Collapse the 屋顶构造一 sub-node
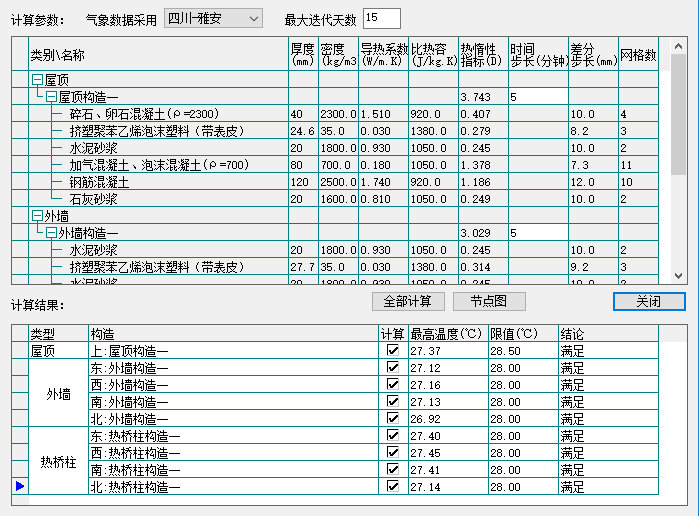This screenshot has width=699, height=516. pyautogui.click(x=51, y=97)
